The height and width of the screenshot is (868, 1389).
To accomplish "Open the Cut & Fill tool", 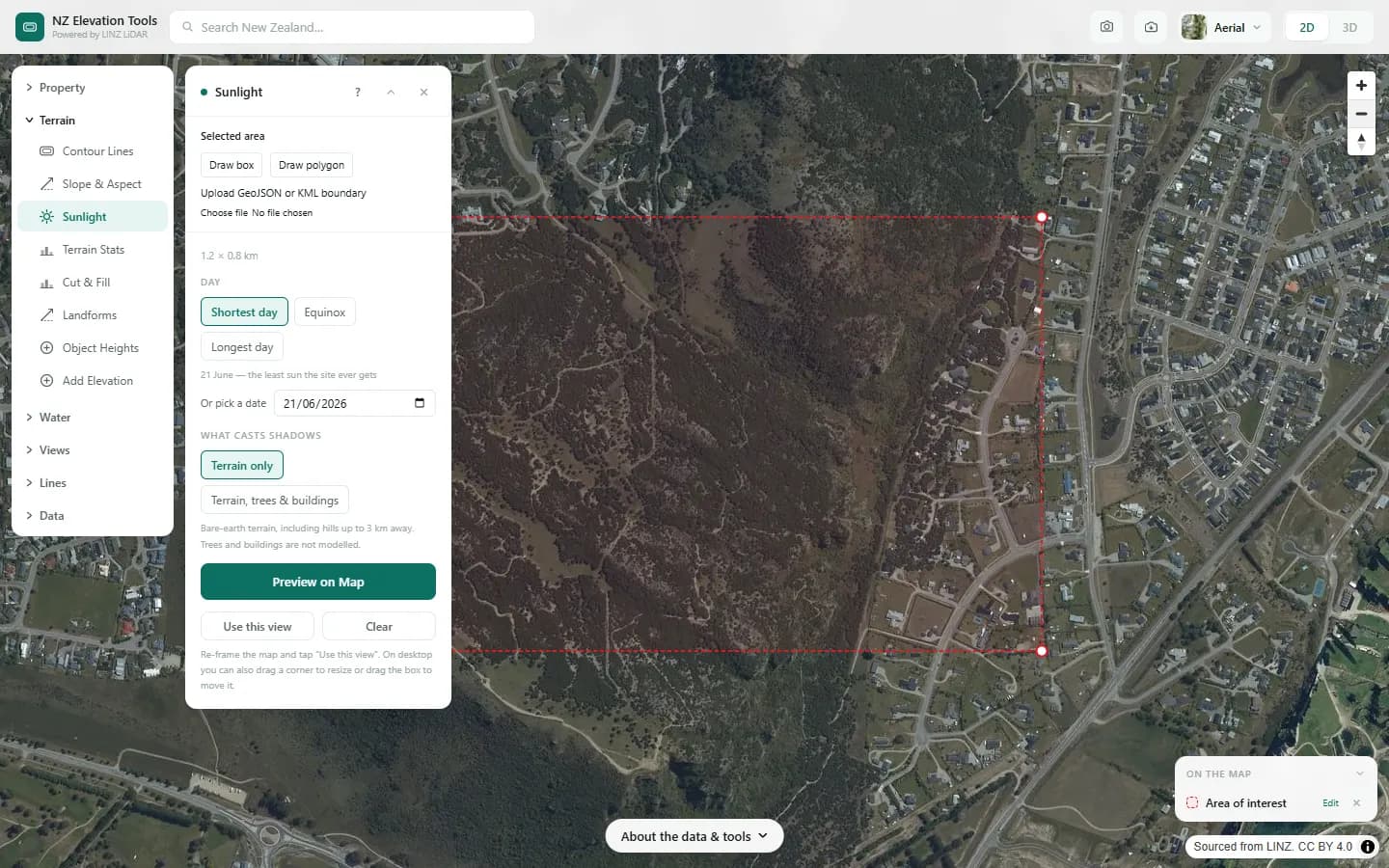I will point(93,283).
